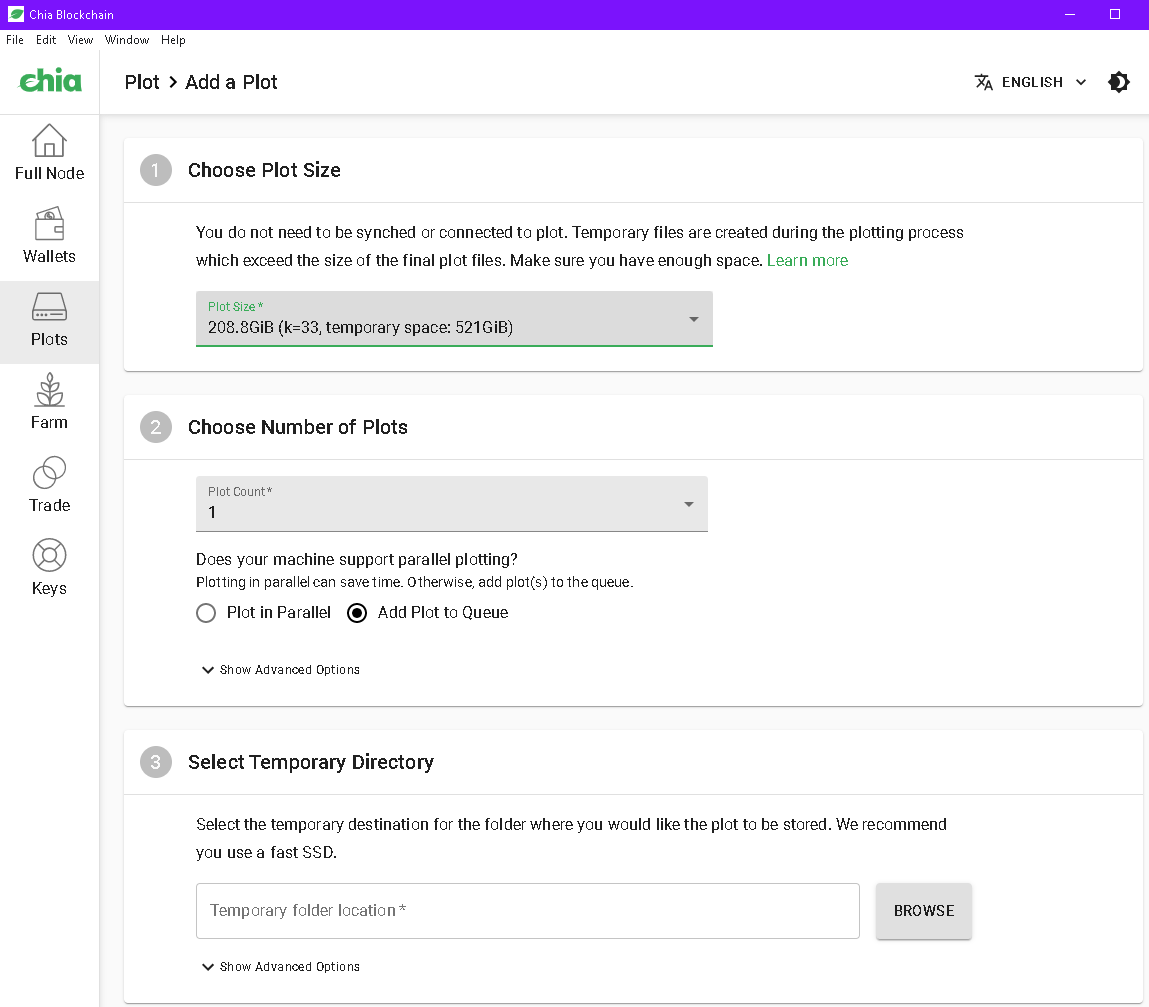This screenshot has height=1007, width=1149.
Task: Click the Chia logo
Action: point(49,82)
